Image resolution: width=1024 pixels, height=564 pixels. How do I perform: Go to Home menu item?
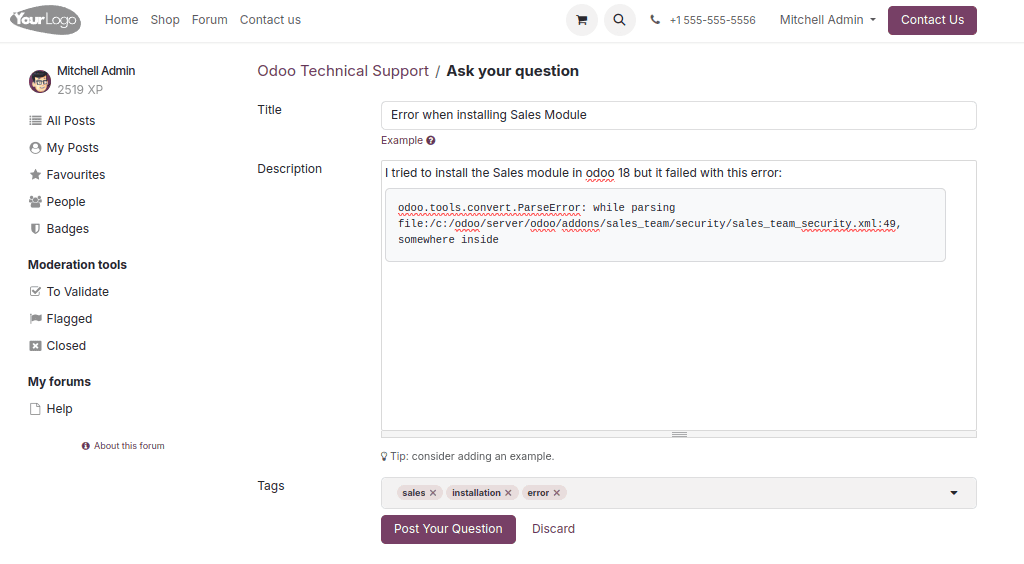(x=121, y=20)
